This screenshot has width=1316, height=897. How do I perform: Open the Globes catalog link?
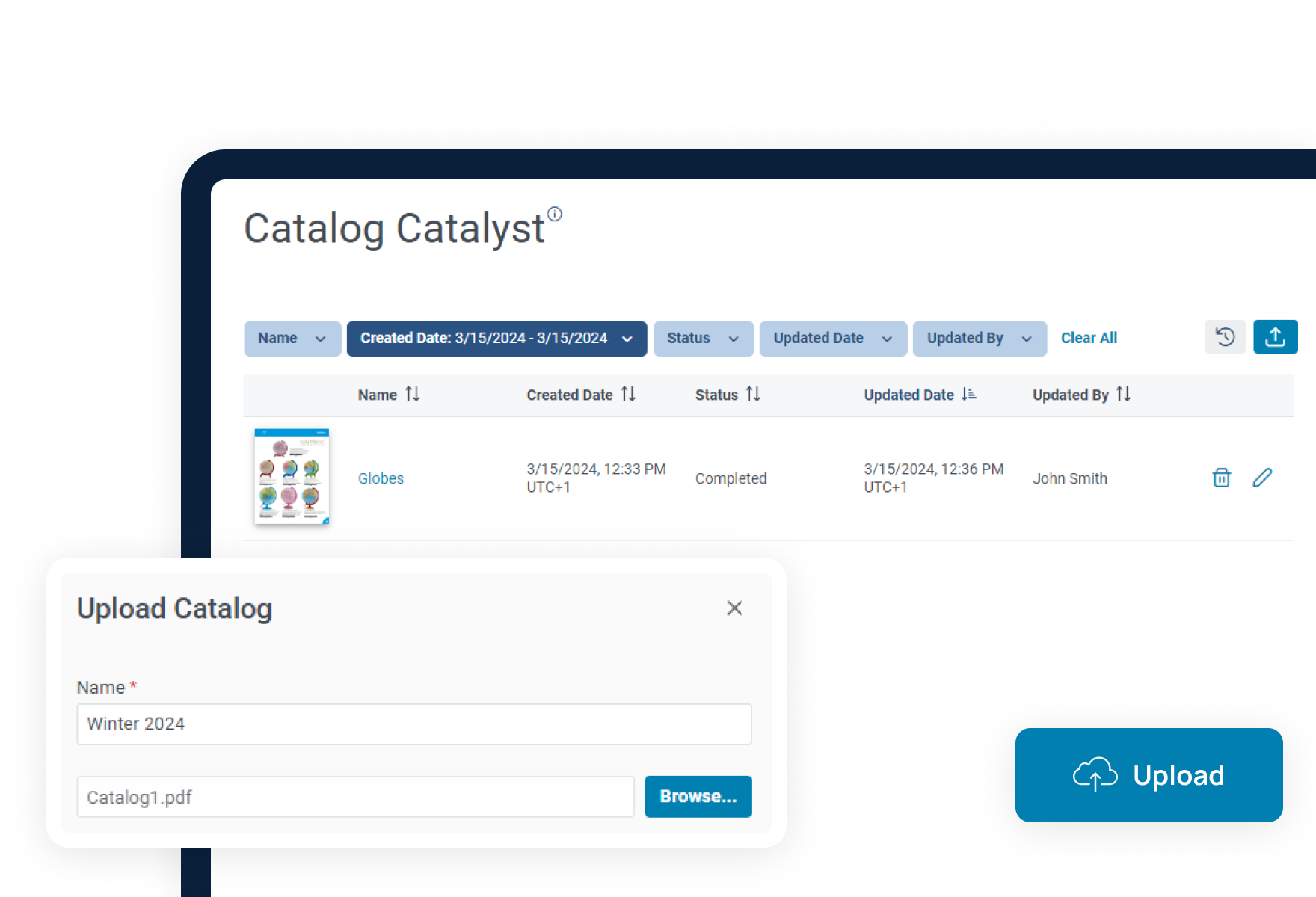coord(381,478)
